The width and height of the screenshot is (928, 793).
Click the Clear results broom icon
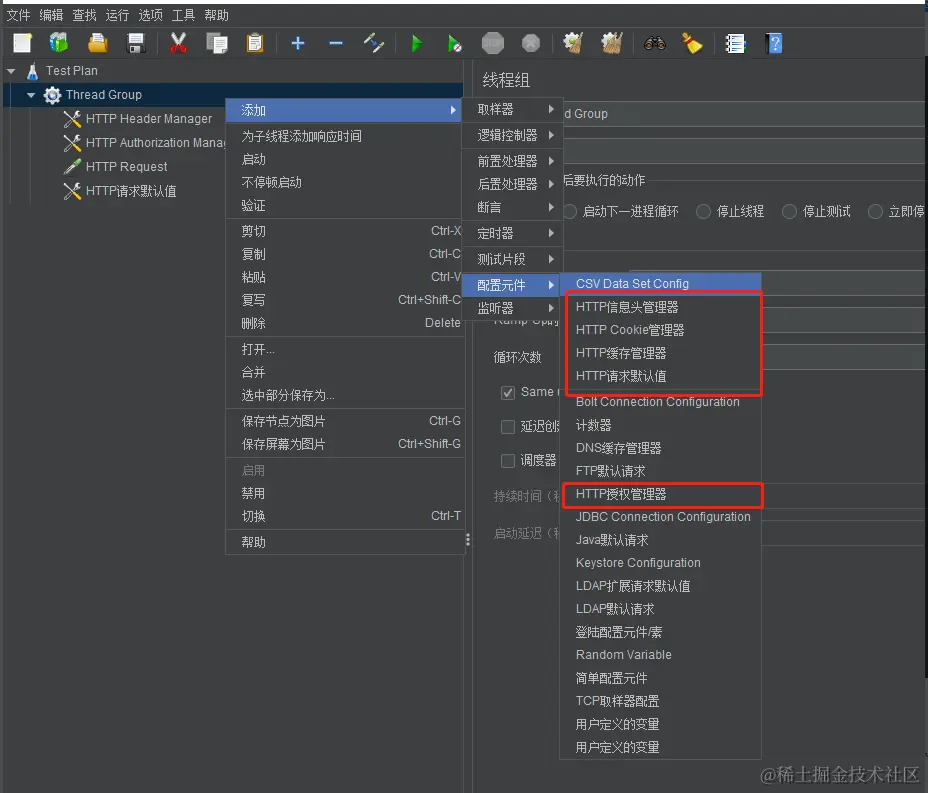point(573,43)
